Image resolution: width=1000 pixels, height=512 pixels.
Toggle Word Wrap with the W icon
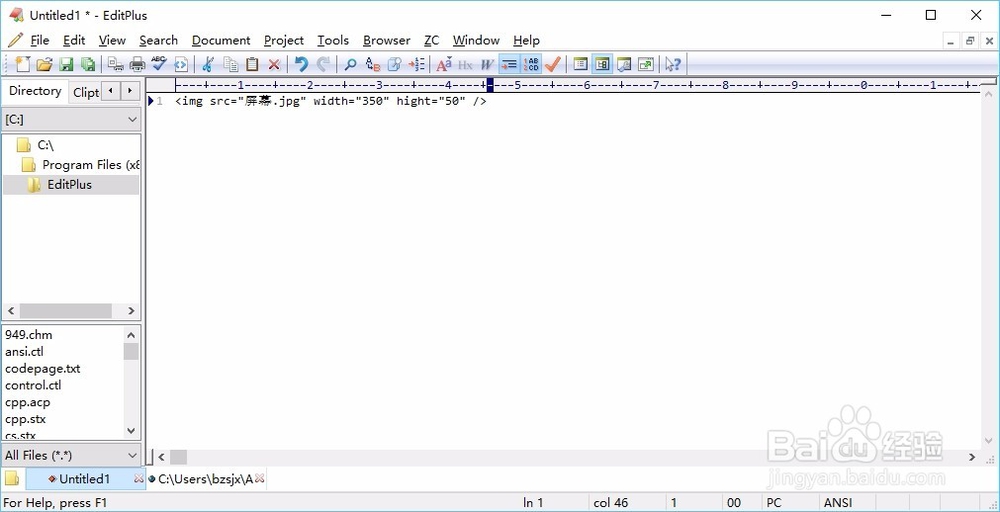click(487, 64)
